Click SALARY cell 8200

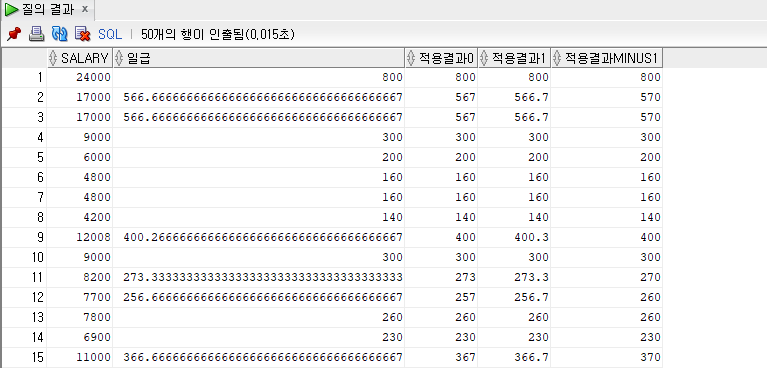[x=80, y=277]
